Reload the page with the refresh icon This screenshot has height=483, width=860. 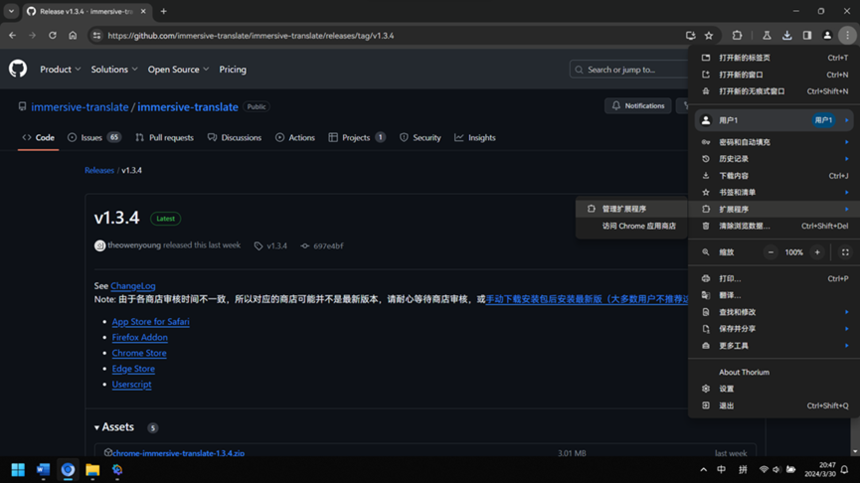53,36
